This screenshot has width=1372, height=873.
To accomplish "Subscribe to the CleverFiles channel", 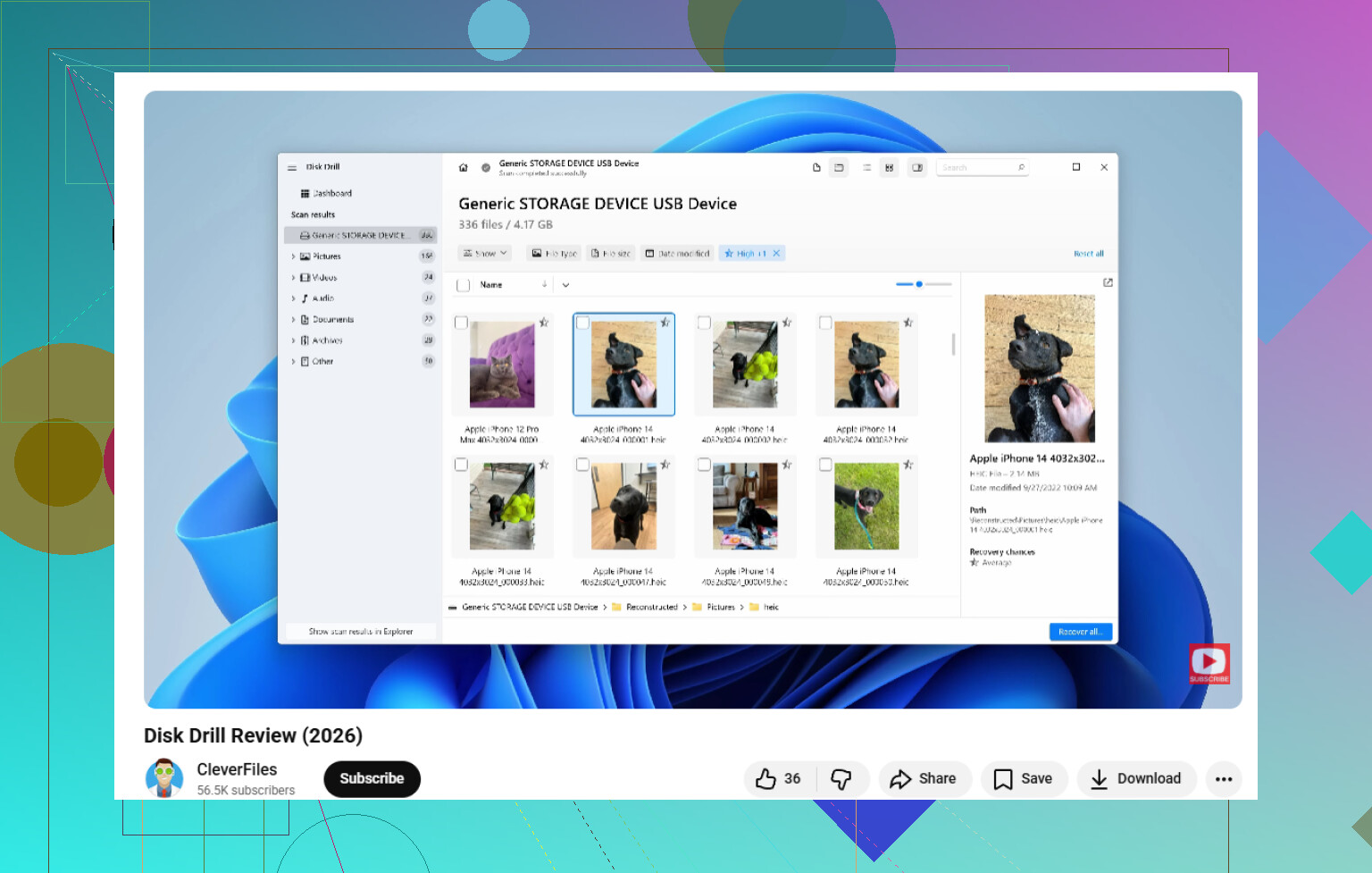I will pos(372,779).
